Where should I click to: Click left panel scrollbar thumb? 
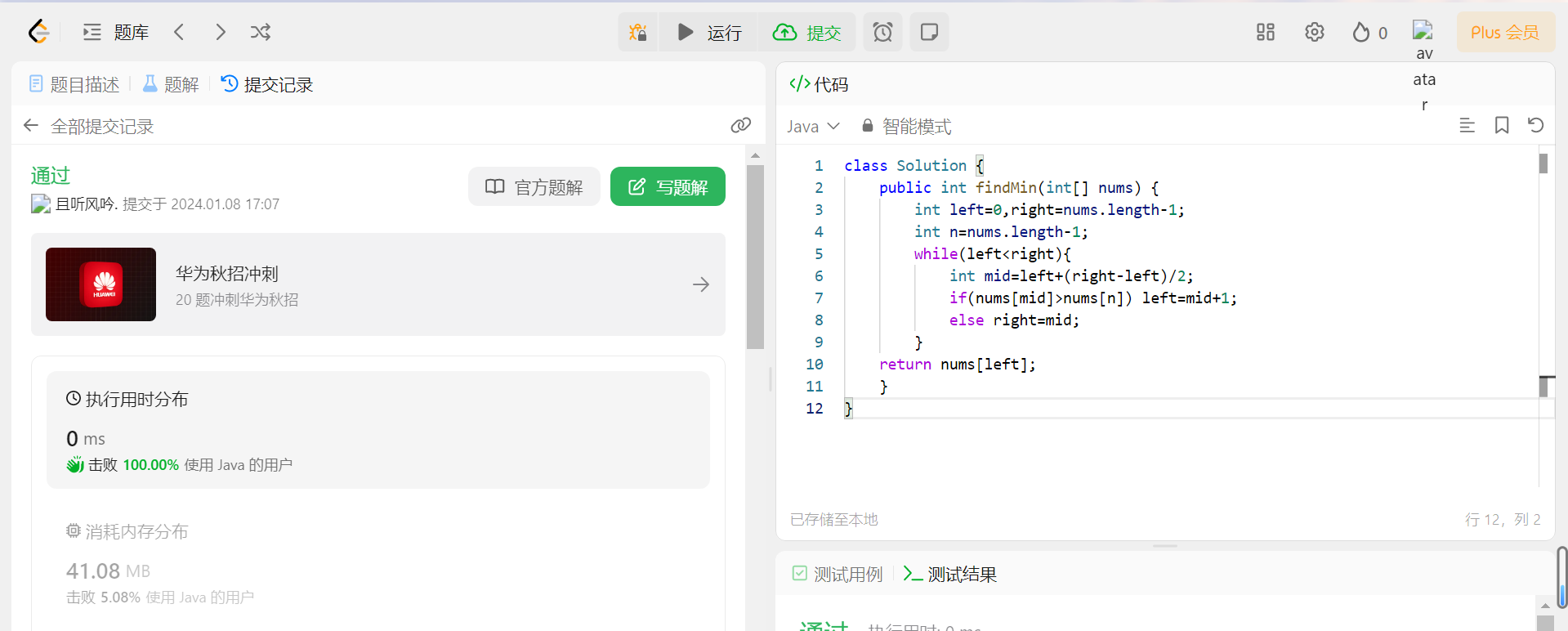755,257
